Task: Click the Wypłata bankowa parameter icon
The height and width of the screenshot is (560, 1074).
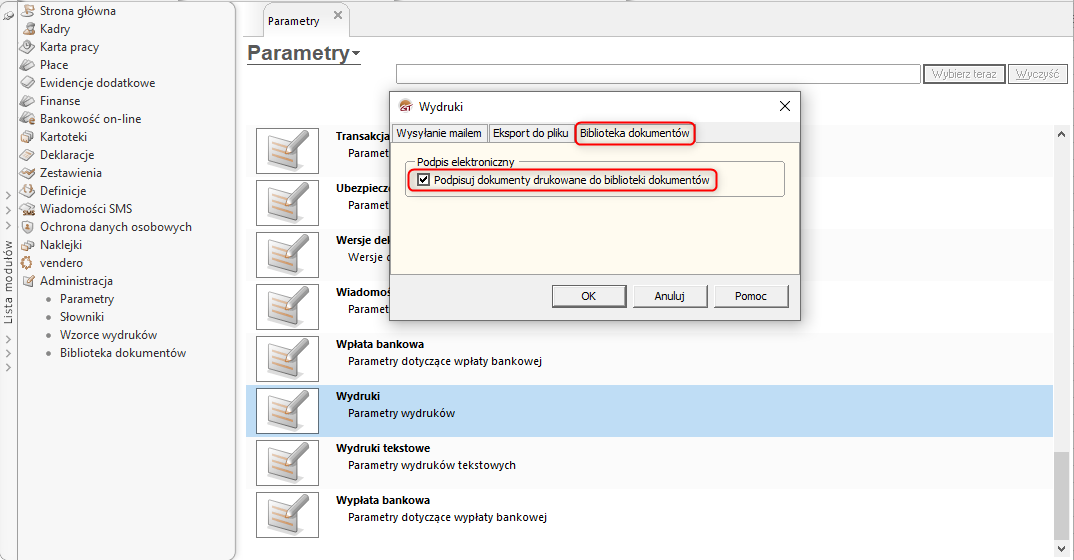Action: 287,515
